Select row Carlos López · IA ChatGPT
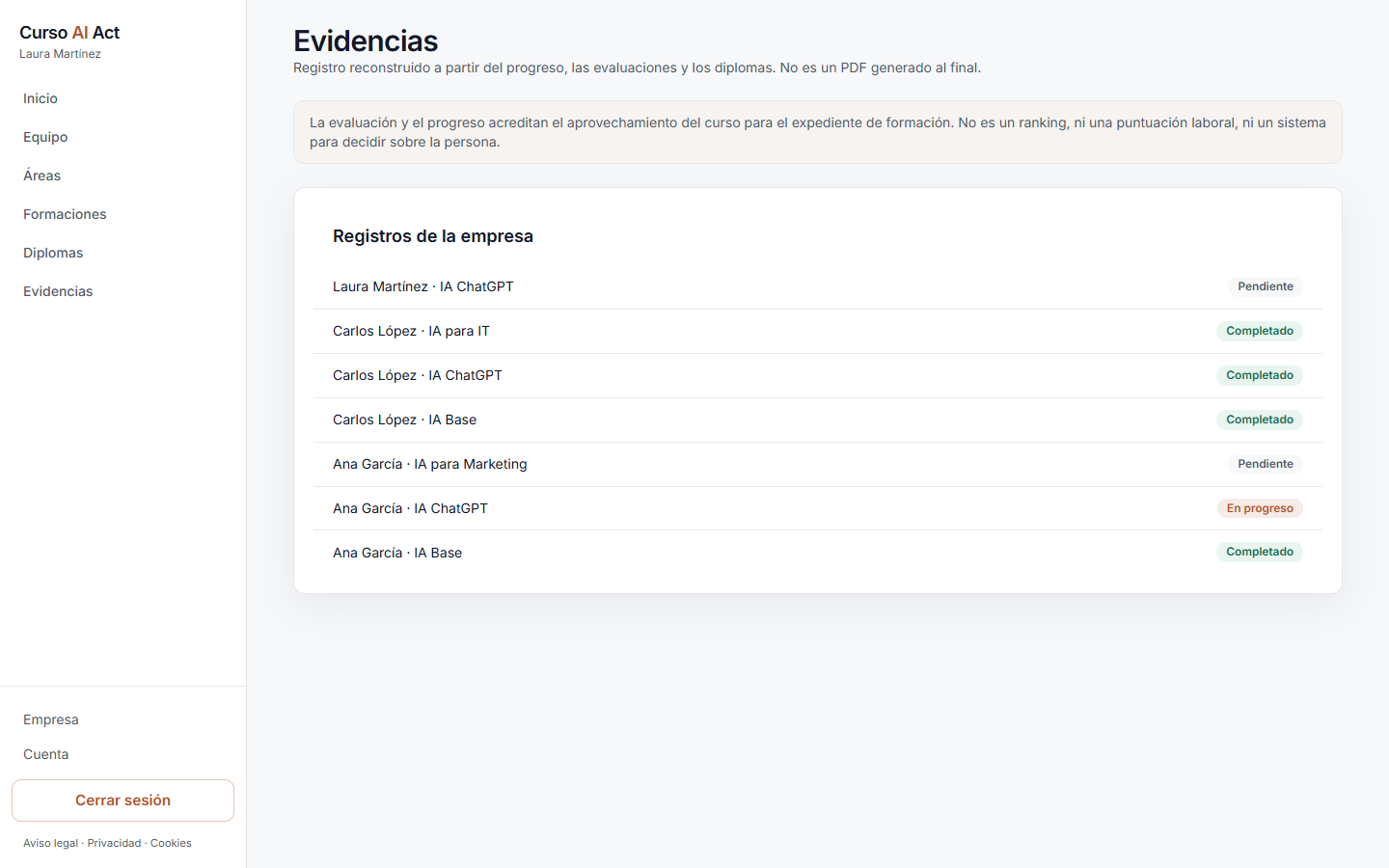The width and height of the screenshot is (1389, 868). [818, 375]
